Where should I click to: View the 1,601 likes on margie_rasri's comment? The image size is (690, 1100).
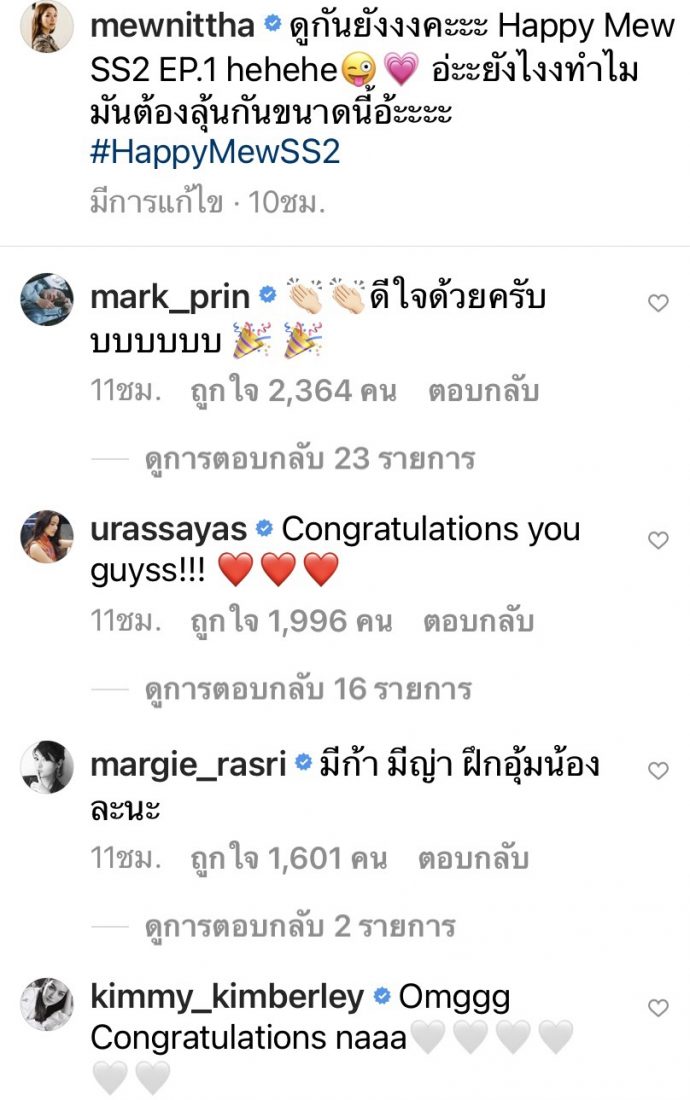288,858
